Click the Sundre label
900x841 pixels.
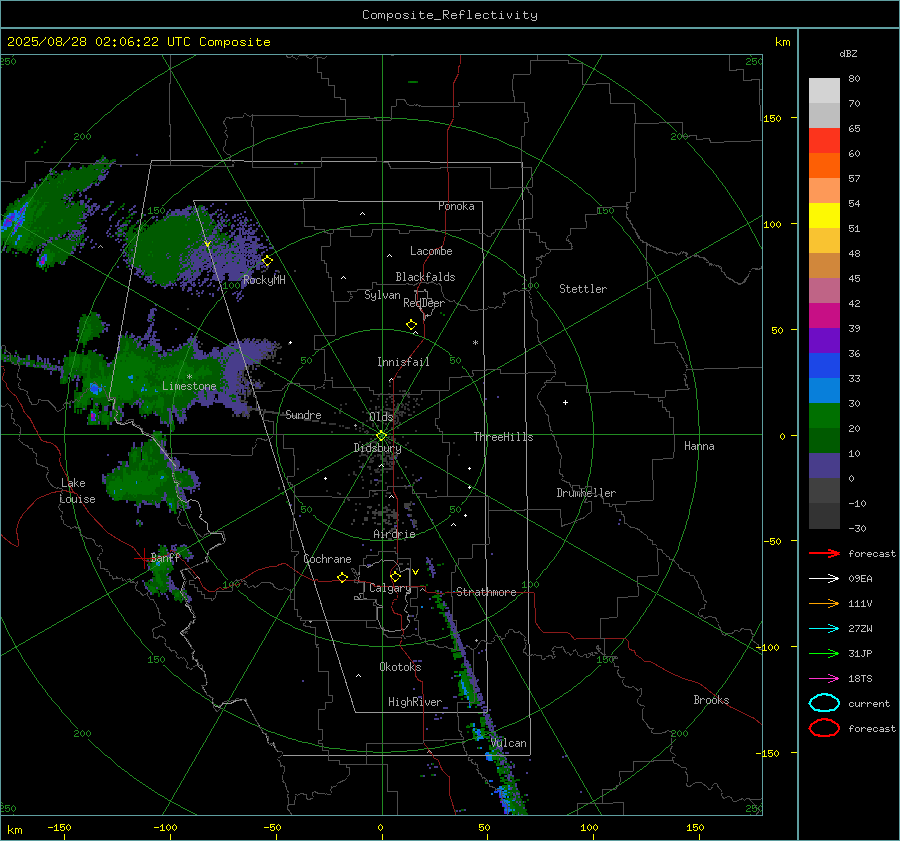pyautogui.click(x=303, y=415)
